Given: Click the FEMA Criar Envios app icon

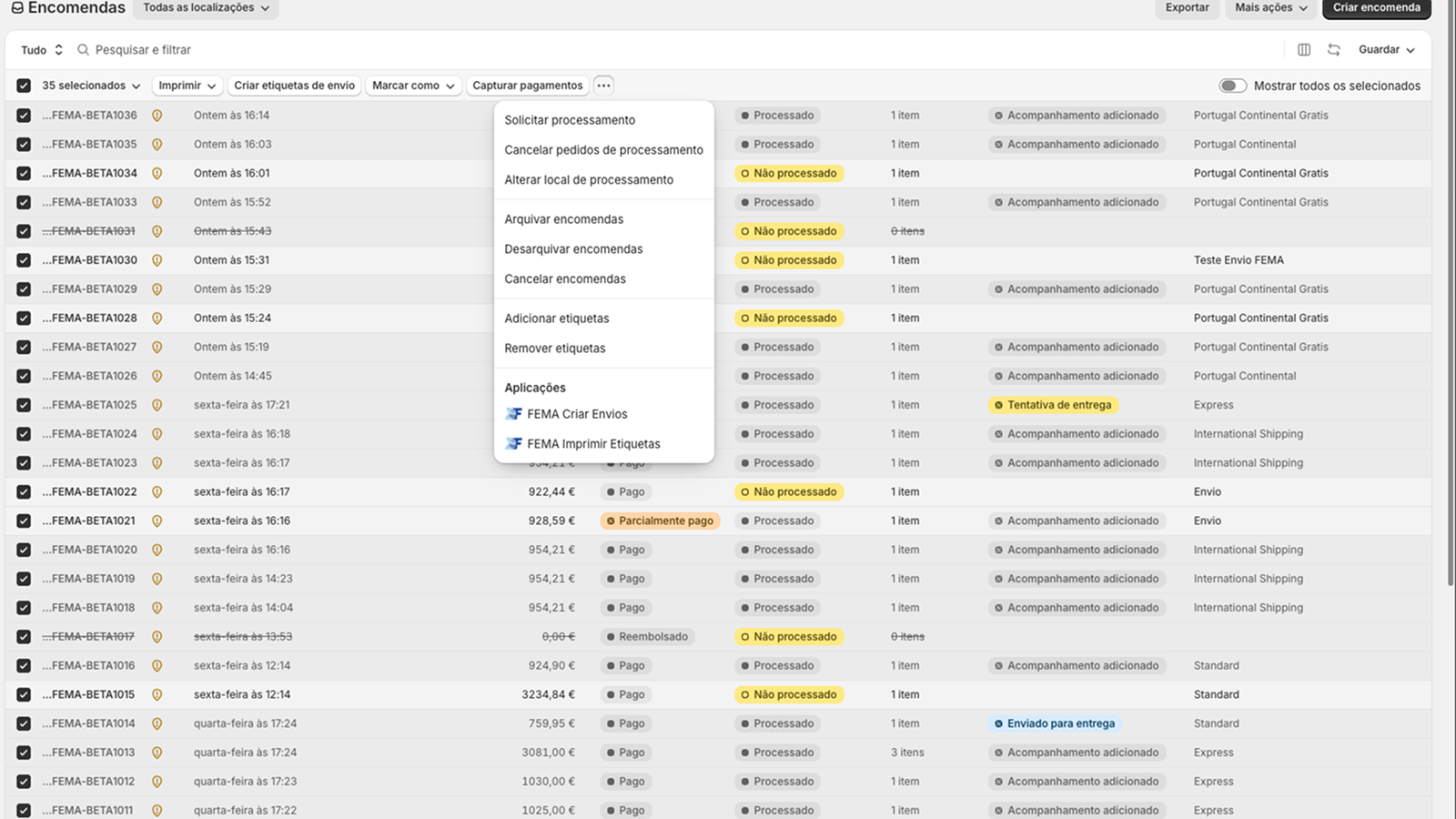Looking at the screenshot, I should point(513,414).
